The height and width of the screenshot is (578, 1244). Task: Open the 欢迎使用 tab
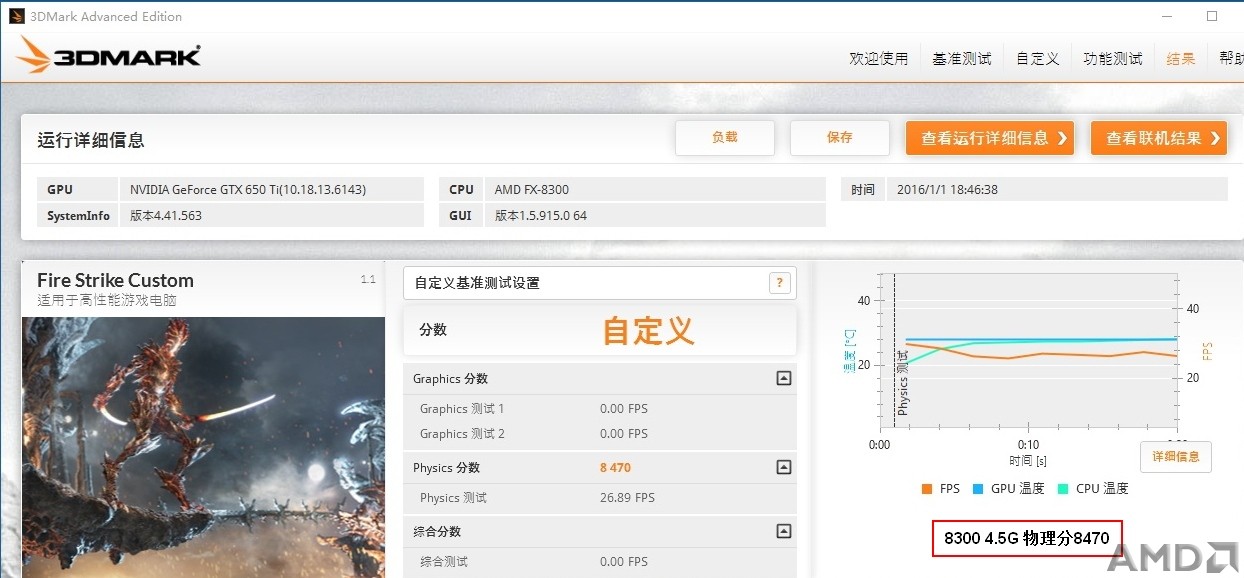[879, 59]
